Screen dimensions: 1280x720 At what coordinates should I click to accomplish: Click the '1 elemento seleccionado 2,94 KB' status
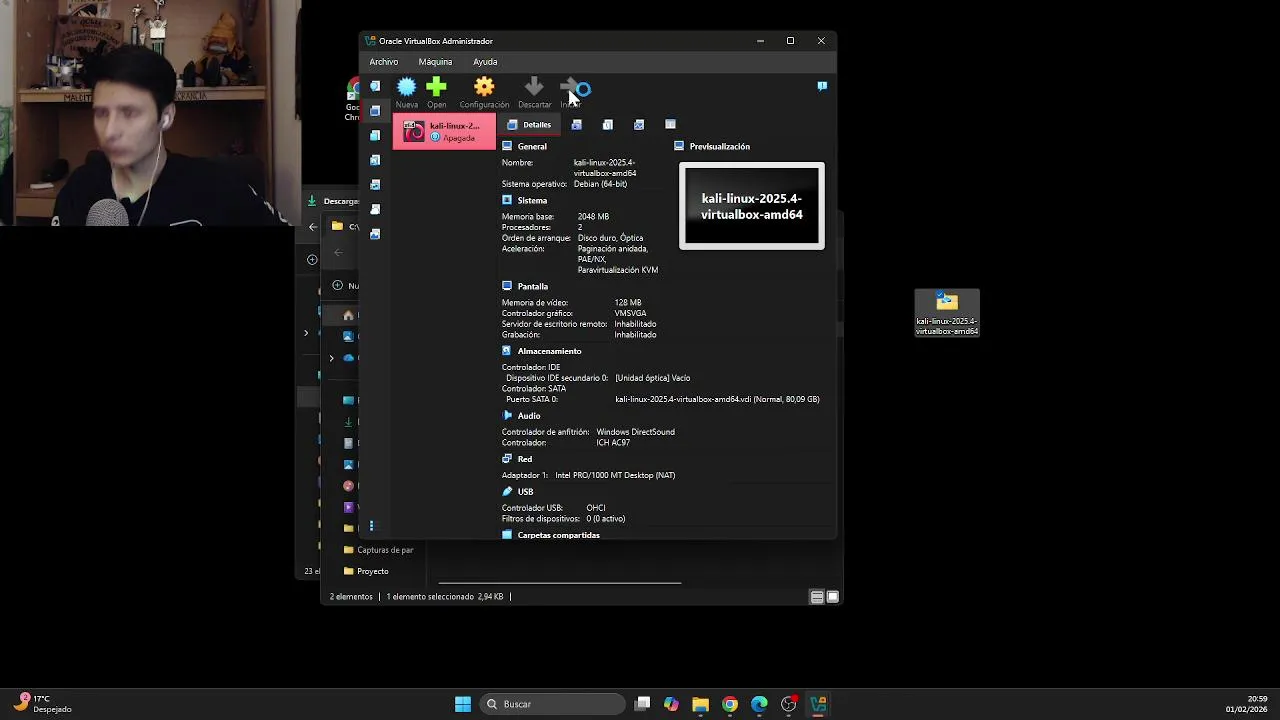tap(445, 597)
